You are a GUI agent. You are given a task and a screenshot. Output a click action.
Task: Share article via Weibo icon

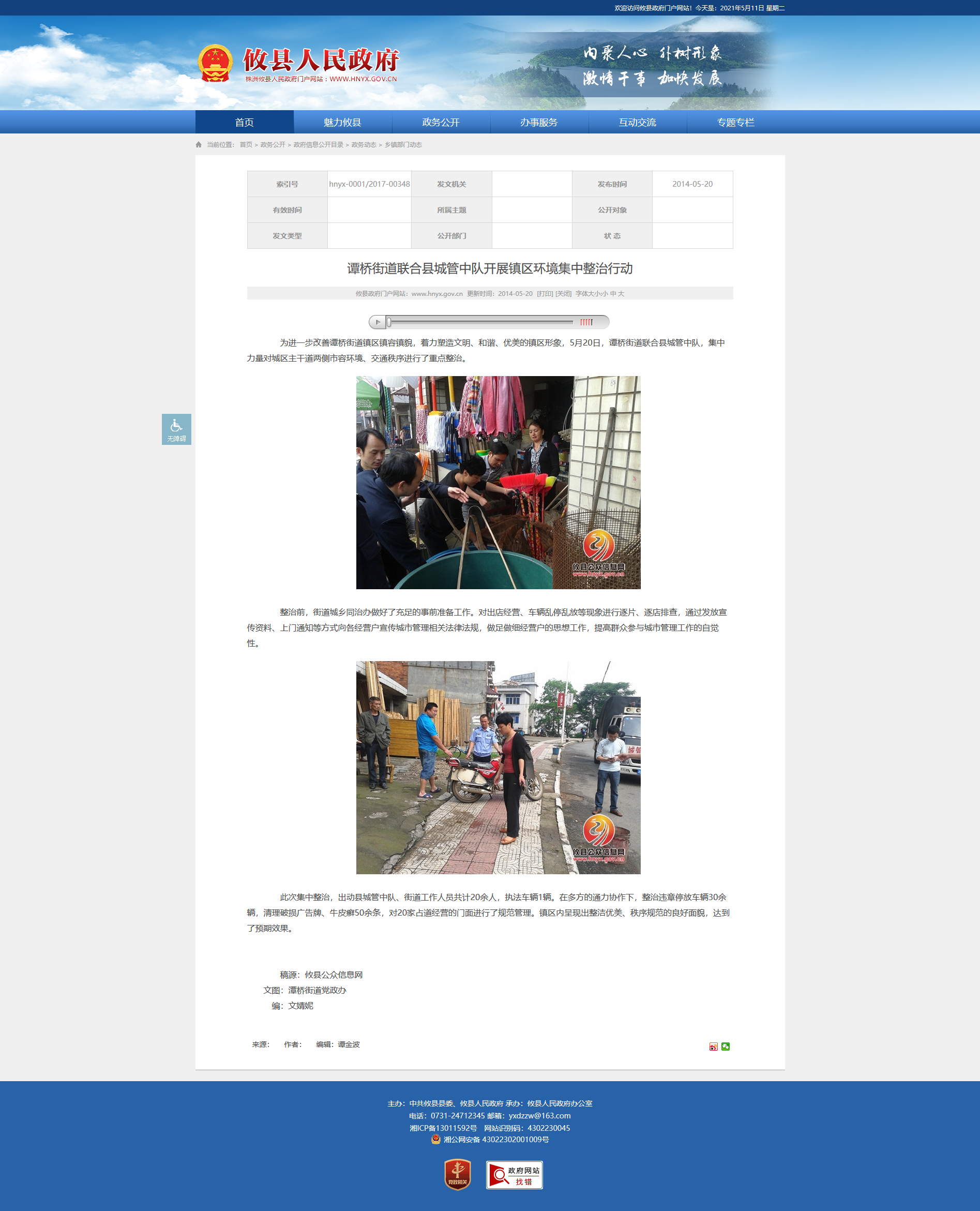(x=714, y=1046)
